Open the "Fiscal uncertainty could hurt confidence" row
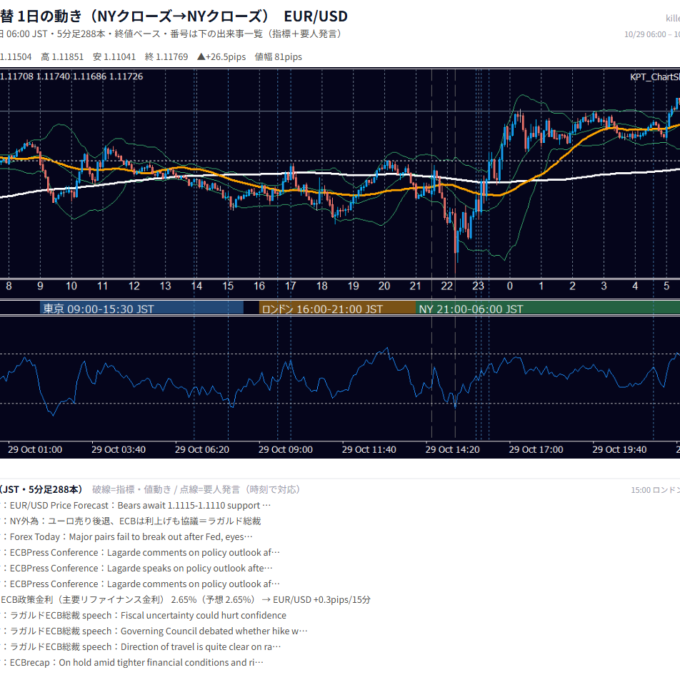Screen dimensions: 680x680 pos(144,615)
